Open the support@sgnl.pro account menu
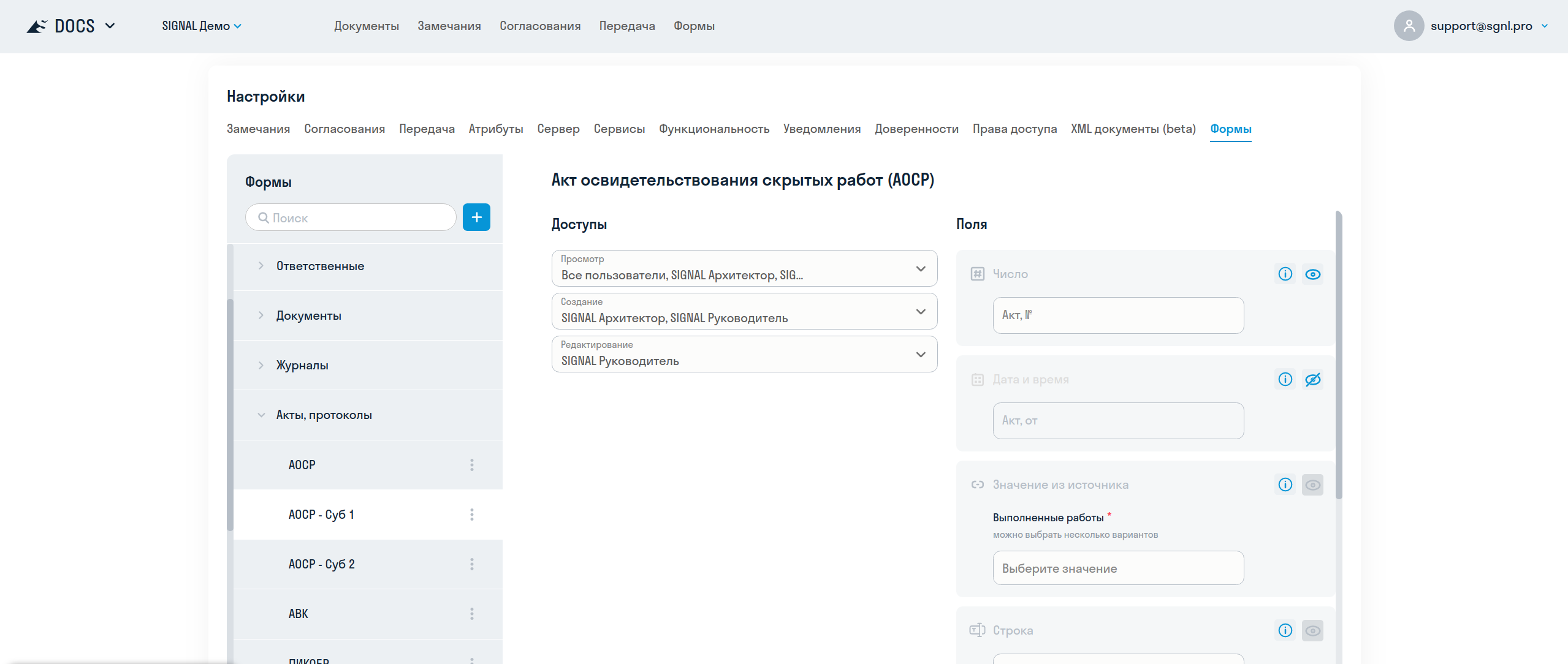Viewport: 1568px width, 664px height. [1490, 26]
